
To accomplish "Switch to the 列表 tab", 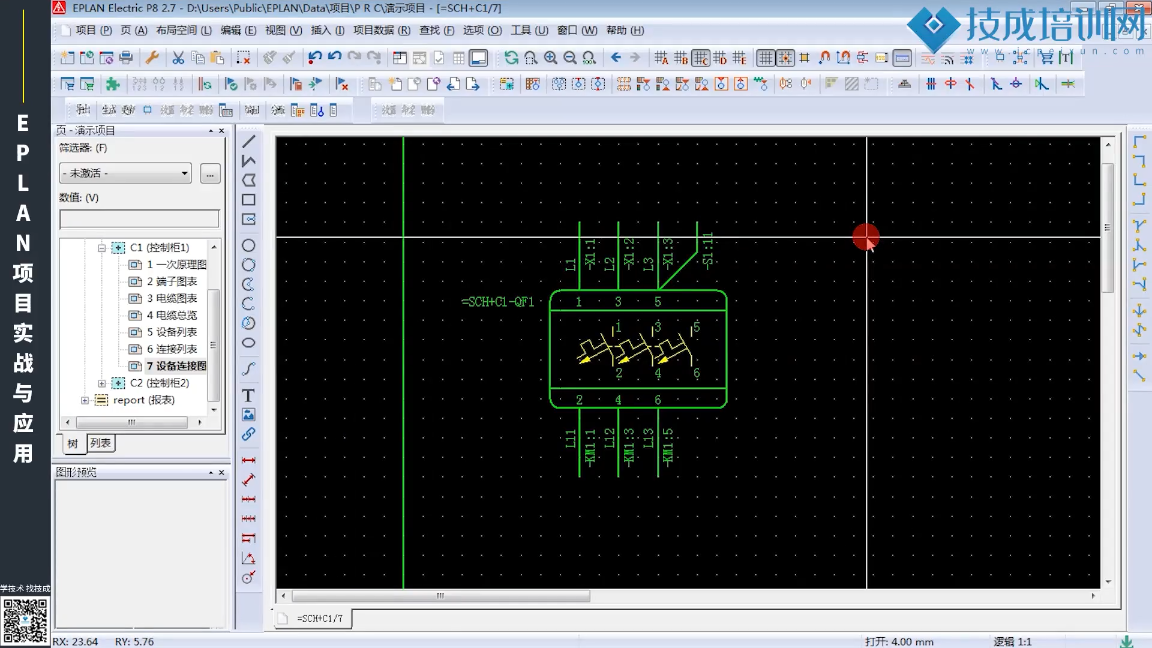I will pos(101,443).
